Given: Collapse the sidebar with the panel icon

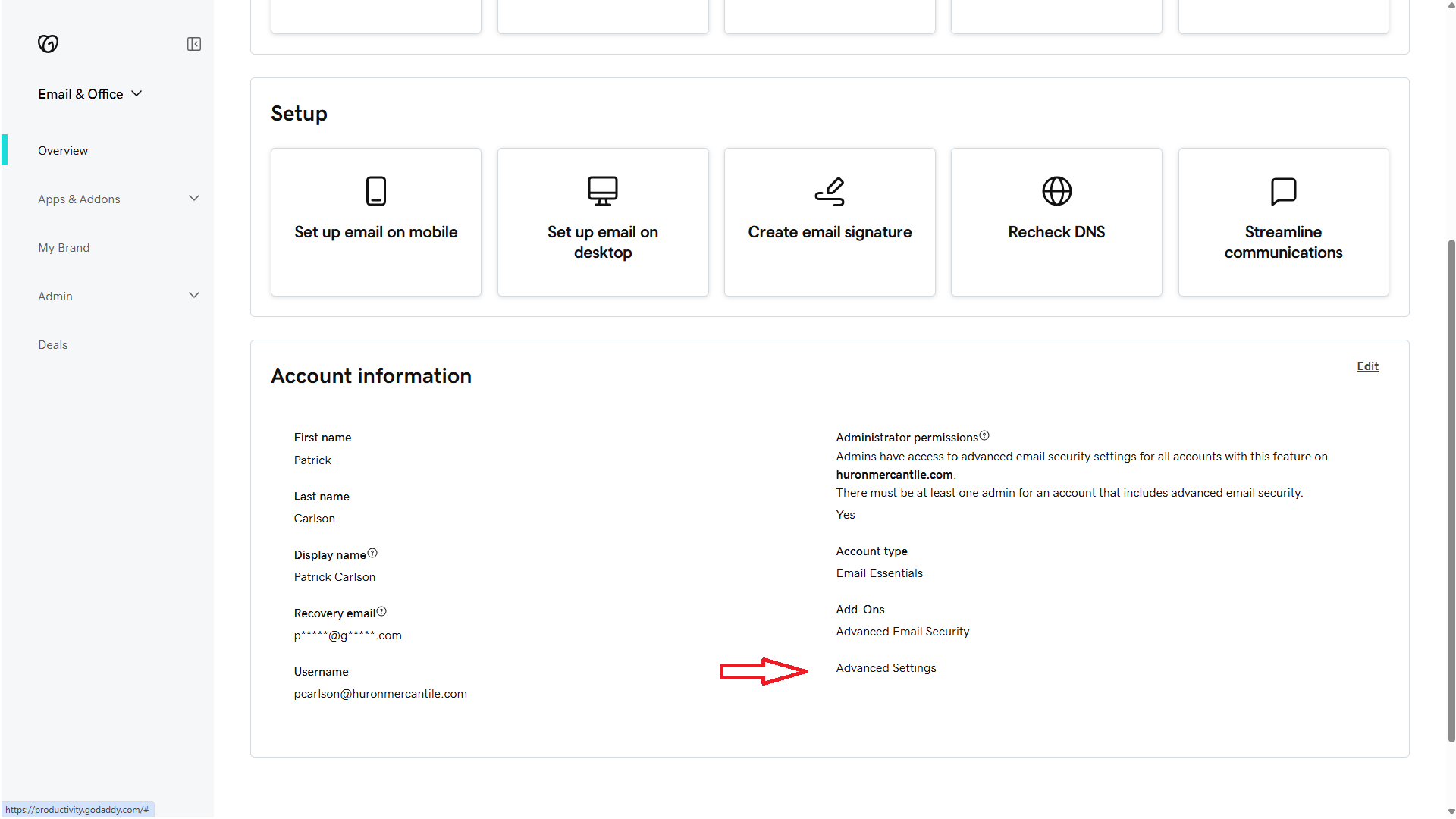Looking at the screenshot, I should pos(194,44).
